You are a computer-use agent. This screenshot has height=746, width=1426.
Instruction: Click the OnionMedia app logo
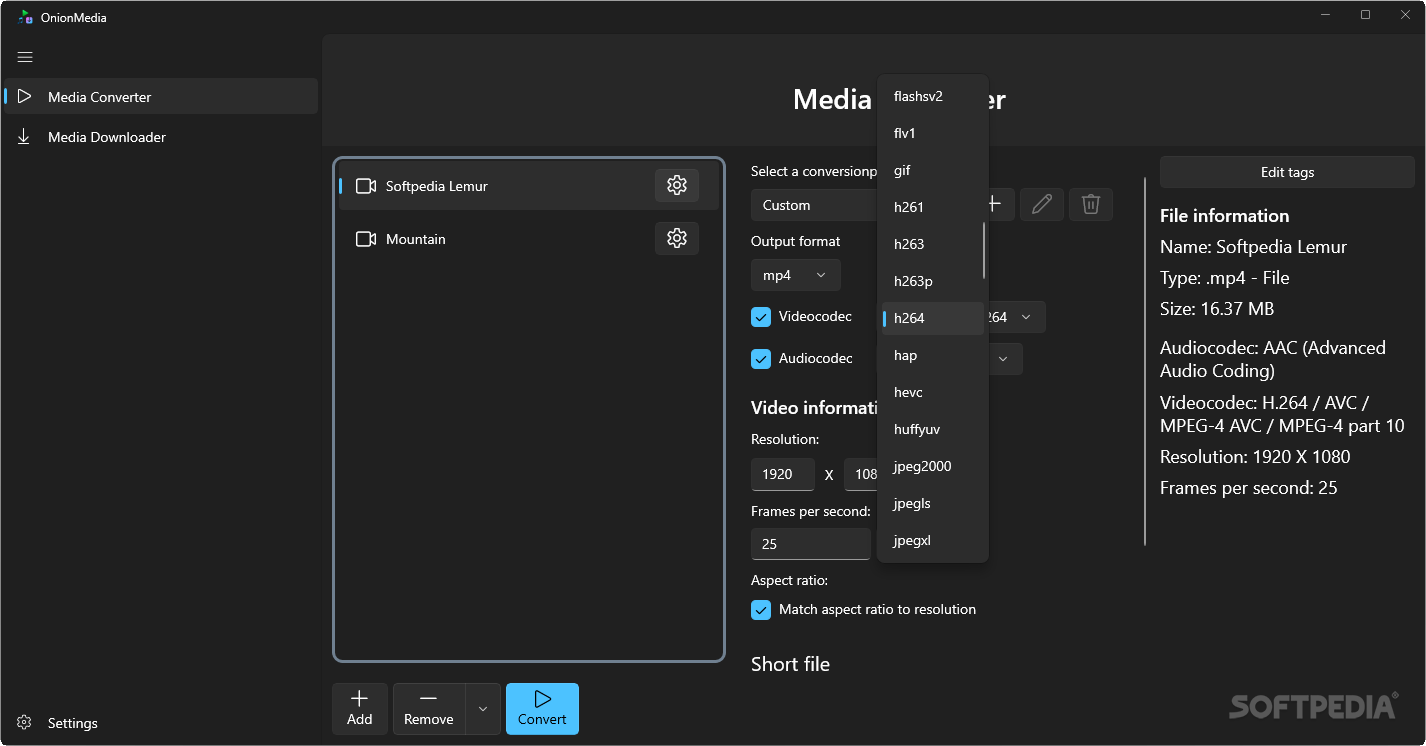(26, 17)
